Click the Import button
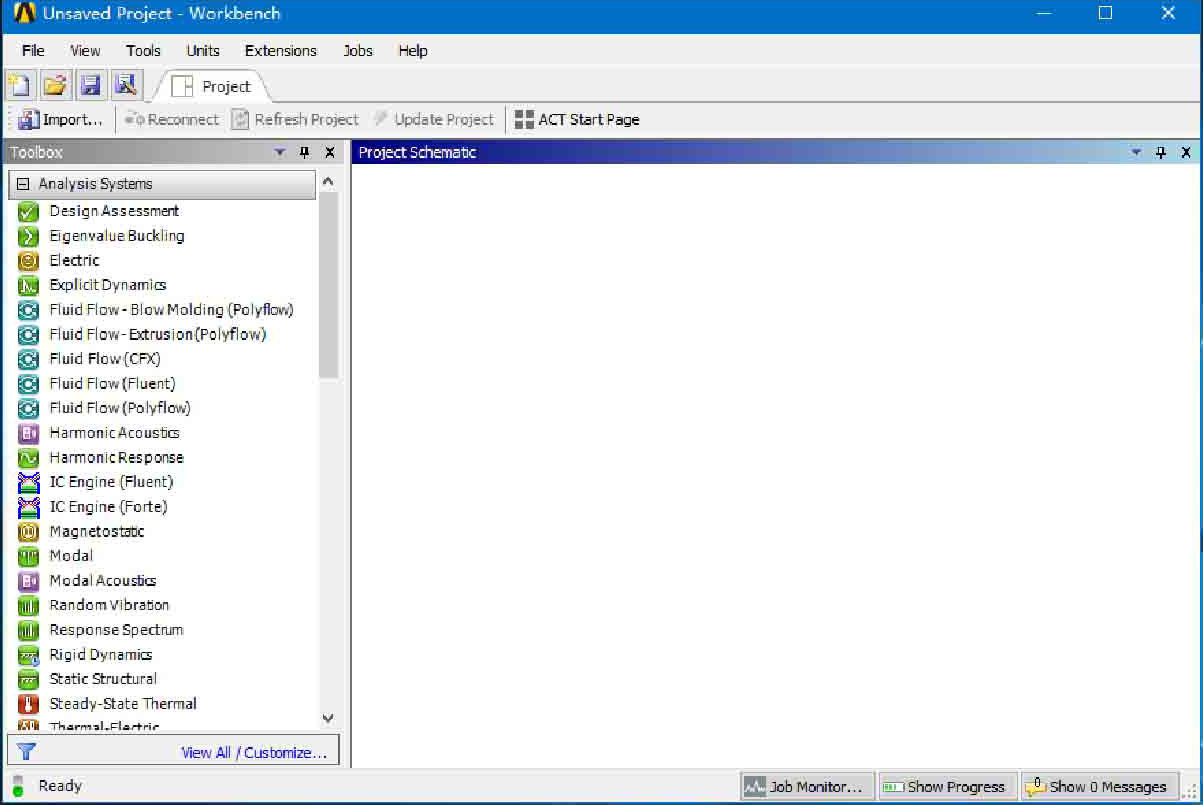Screen dimensions: 1203x805 [x=61, y=120]
